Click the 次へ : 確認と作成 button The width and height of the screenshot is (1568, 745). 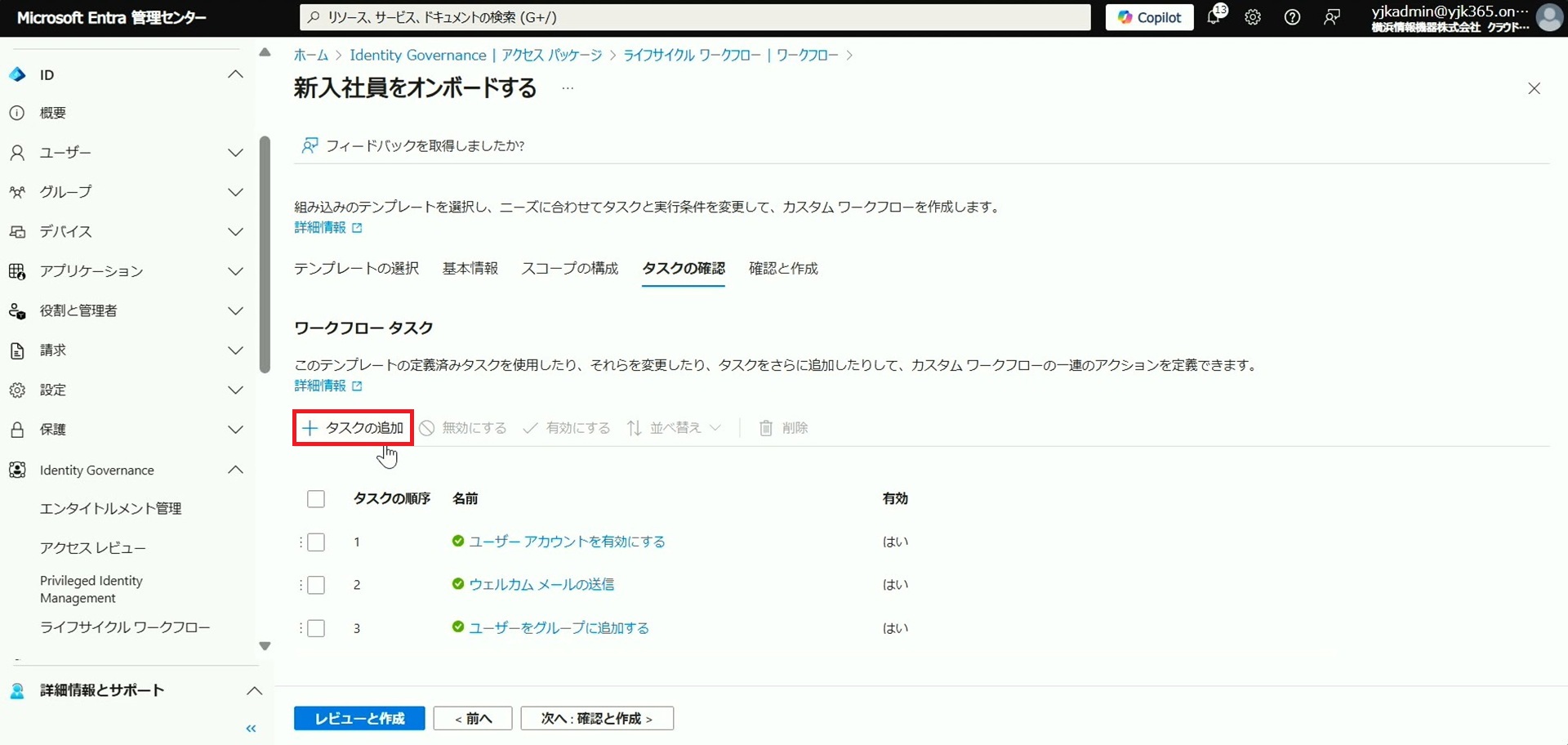point(597,718)
